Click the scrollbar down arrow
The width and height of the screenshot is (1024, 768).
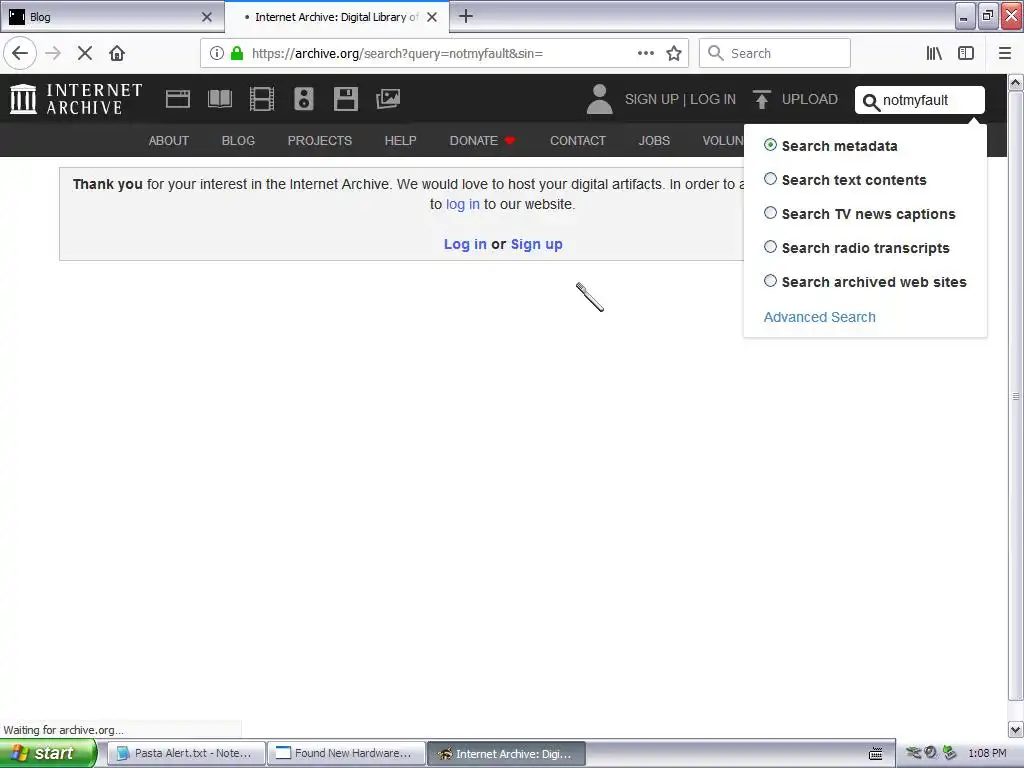tap(1016, 729)
